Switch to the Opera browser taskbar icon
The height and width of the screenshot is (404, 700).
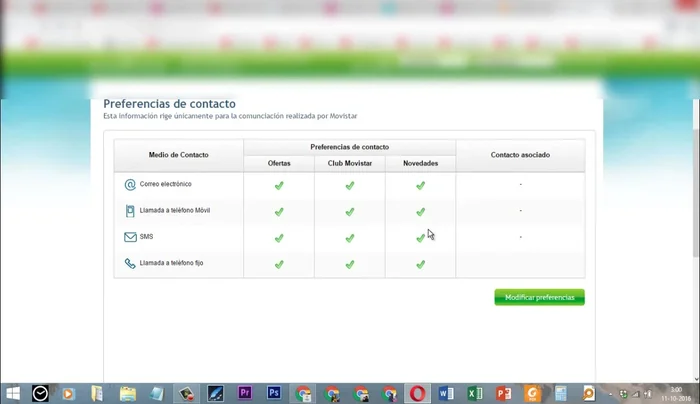coord(417,393)
